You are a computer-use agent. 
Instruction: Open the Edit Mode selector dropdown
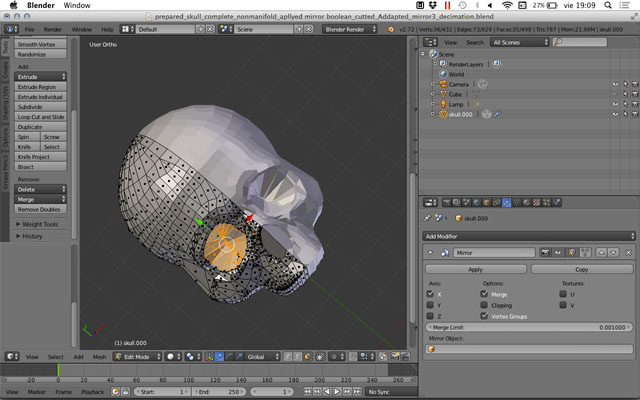tap(138, 357)
